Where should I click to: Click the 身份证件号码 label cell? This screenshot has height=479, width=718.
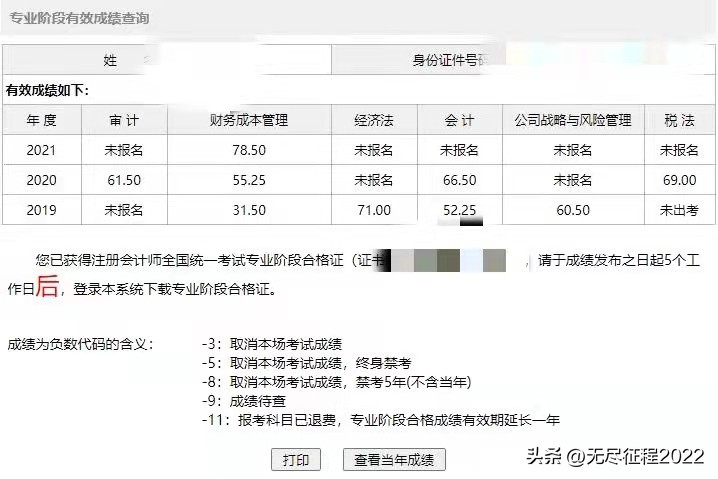pyautogui.click(x=452, y=60)
